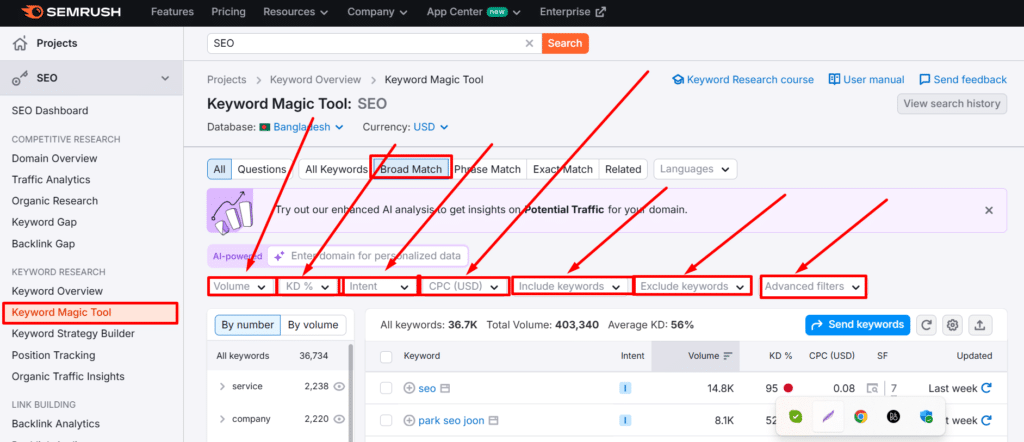Select 'By volume' grouping toggle

point(313,325)
